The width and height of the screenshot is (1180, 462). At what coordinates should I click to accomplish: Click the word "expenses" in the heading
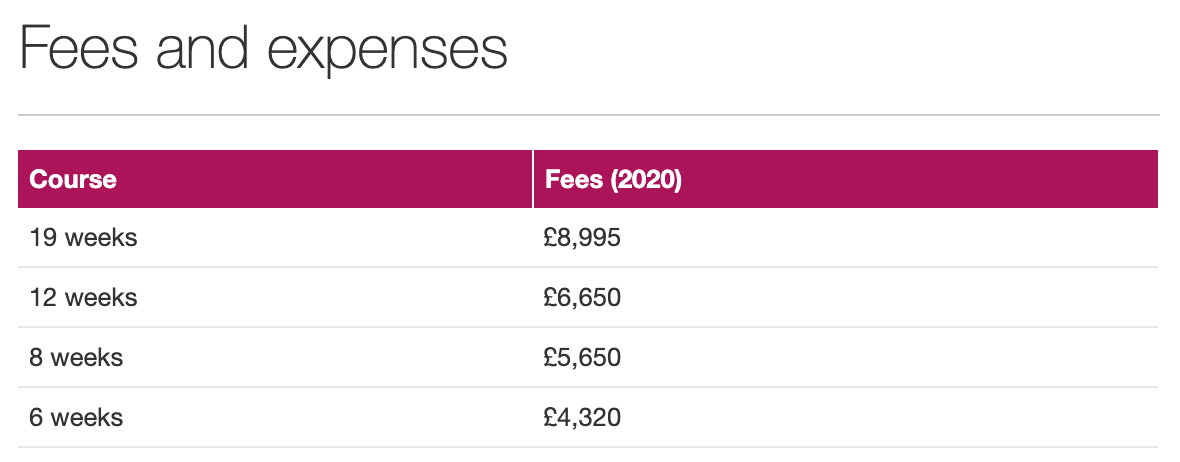click(x=386, y=52)
